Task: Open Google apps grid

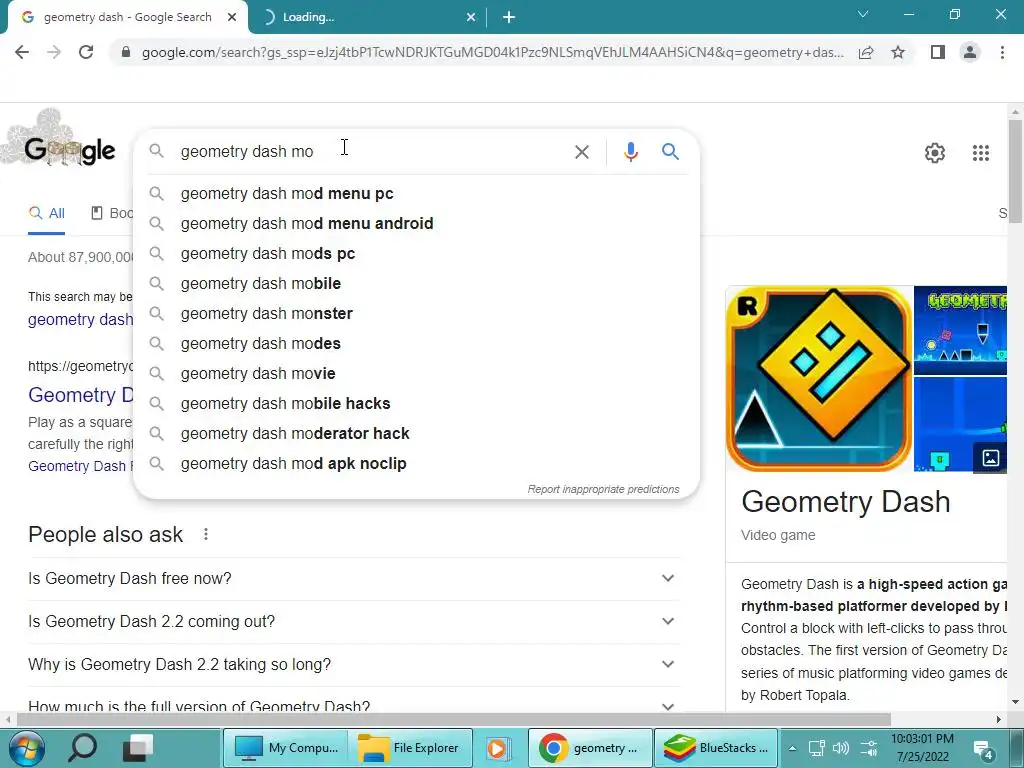Action: (x=980, y=153)
